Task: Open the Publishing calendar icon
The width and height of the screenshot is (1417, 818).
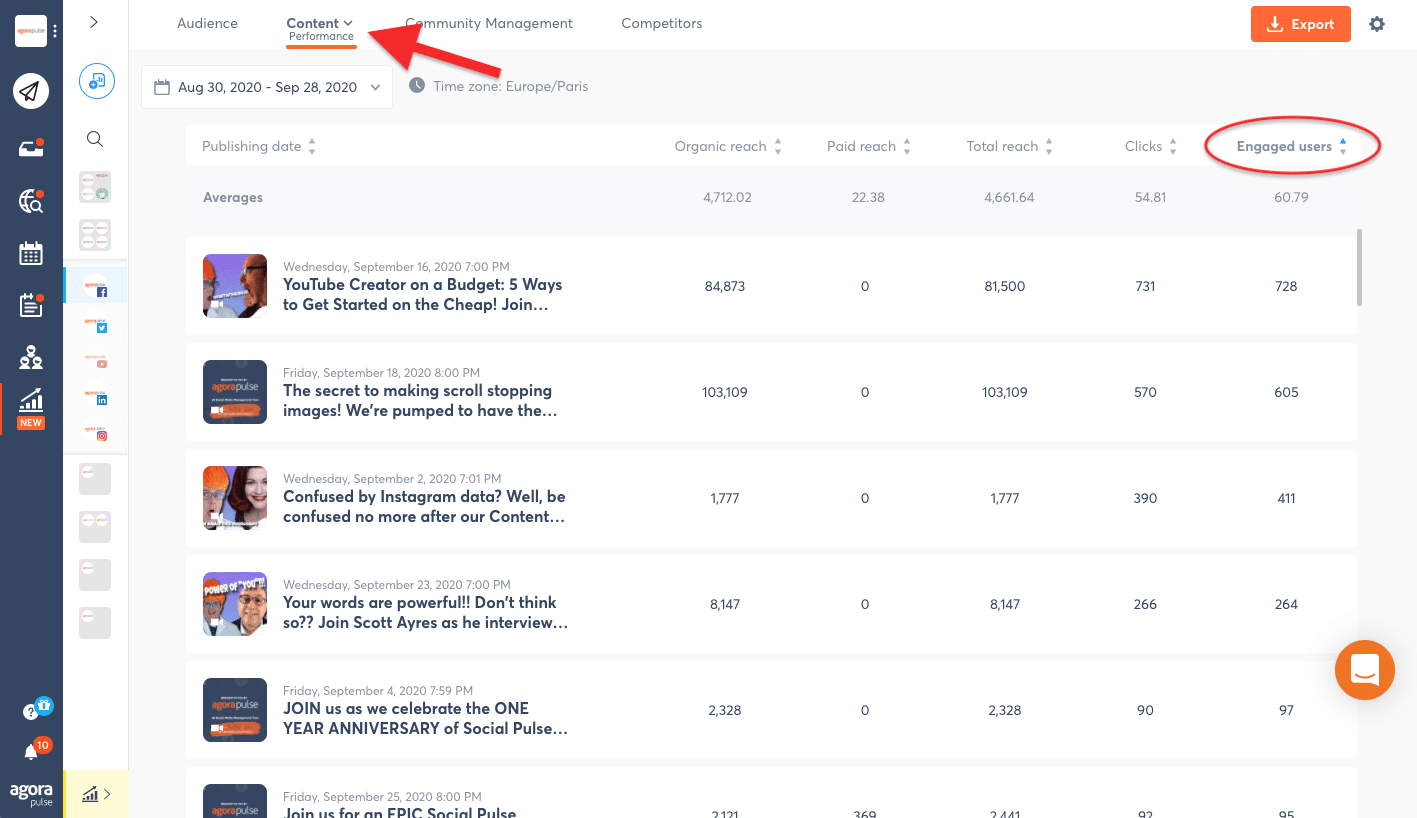Action: coord(31,253)
